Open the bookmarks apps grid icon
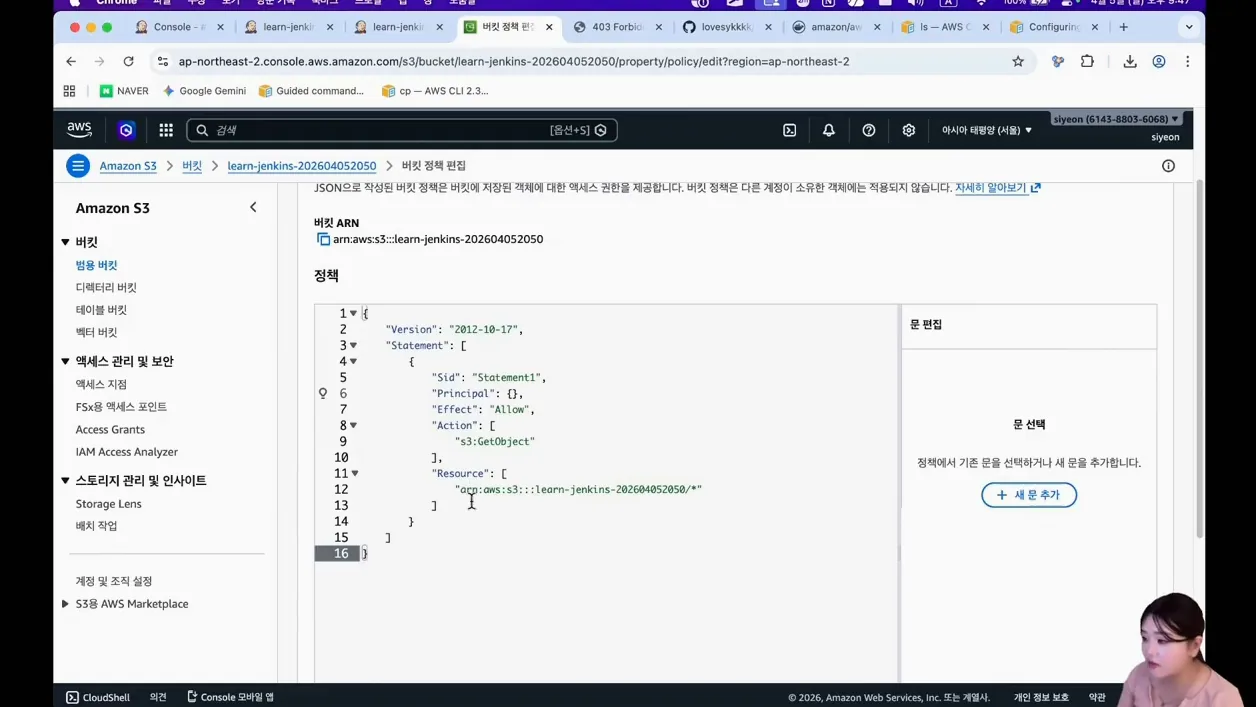This screenshot has width=1256, height=707. coord(69,91)
